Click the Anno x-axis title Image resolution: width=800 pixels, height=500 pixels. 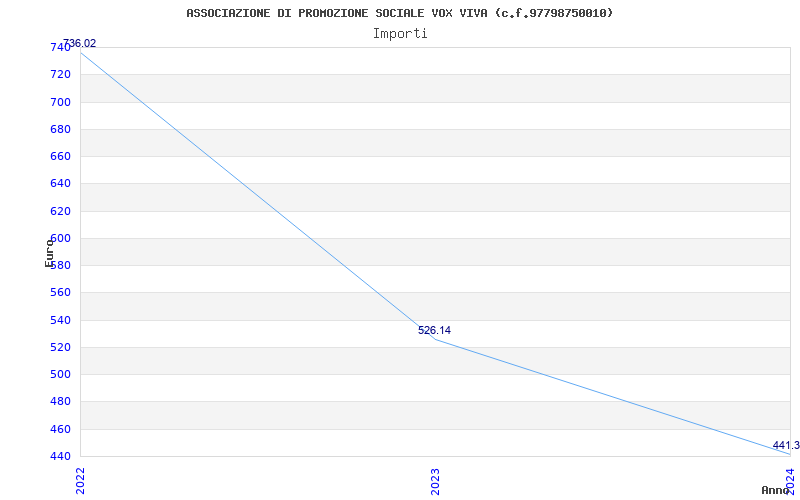[x=776, y=490]
